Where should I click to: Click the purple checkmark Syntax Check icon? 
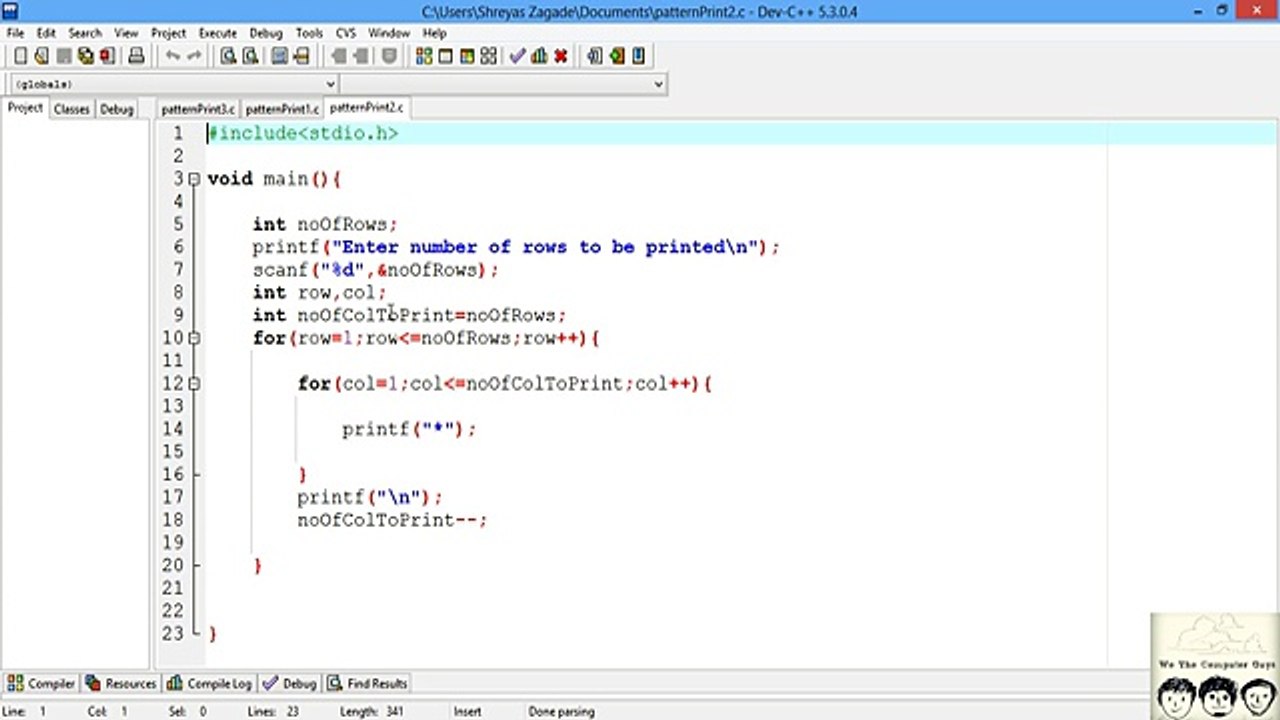[517, 57]
